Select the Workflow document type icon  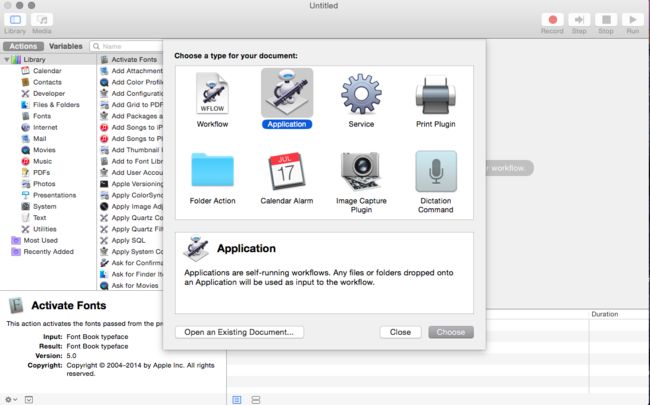212,93
